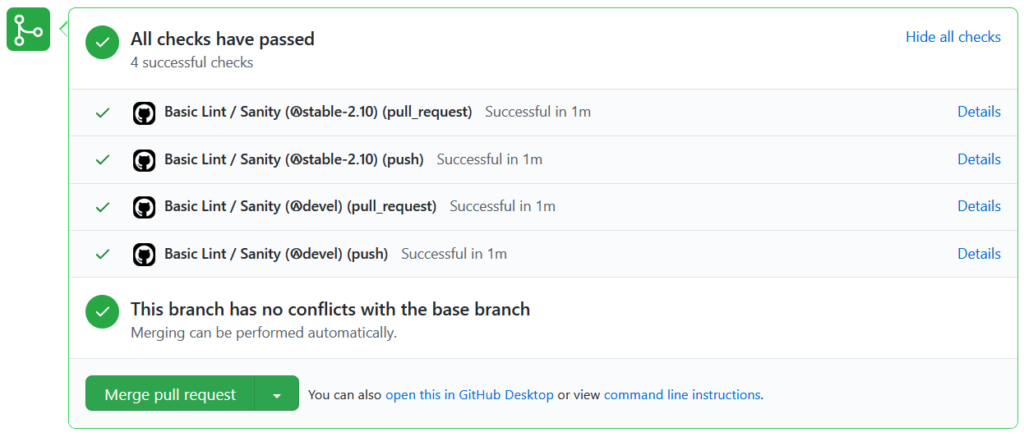Open Details for devel push check
Screen dimensions: 1024x437
pos(979,253)
